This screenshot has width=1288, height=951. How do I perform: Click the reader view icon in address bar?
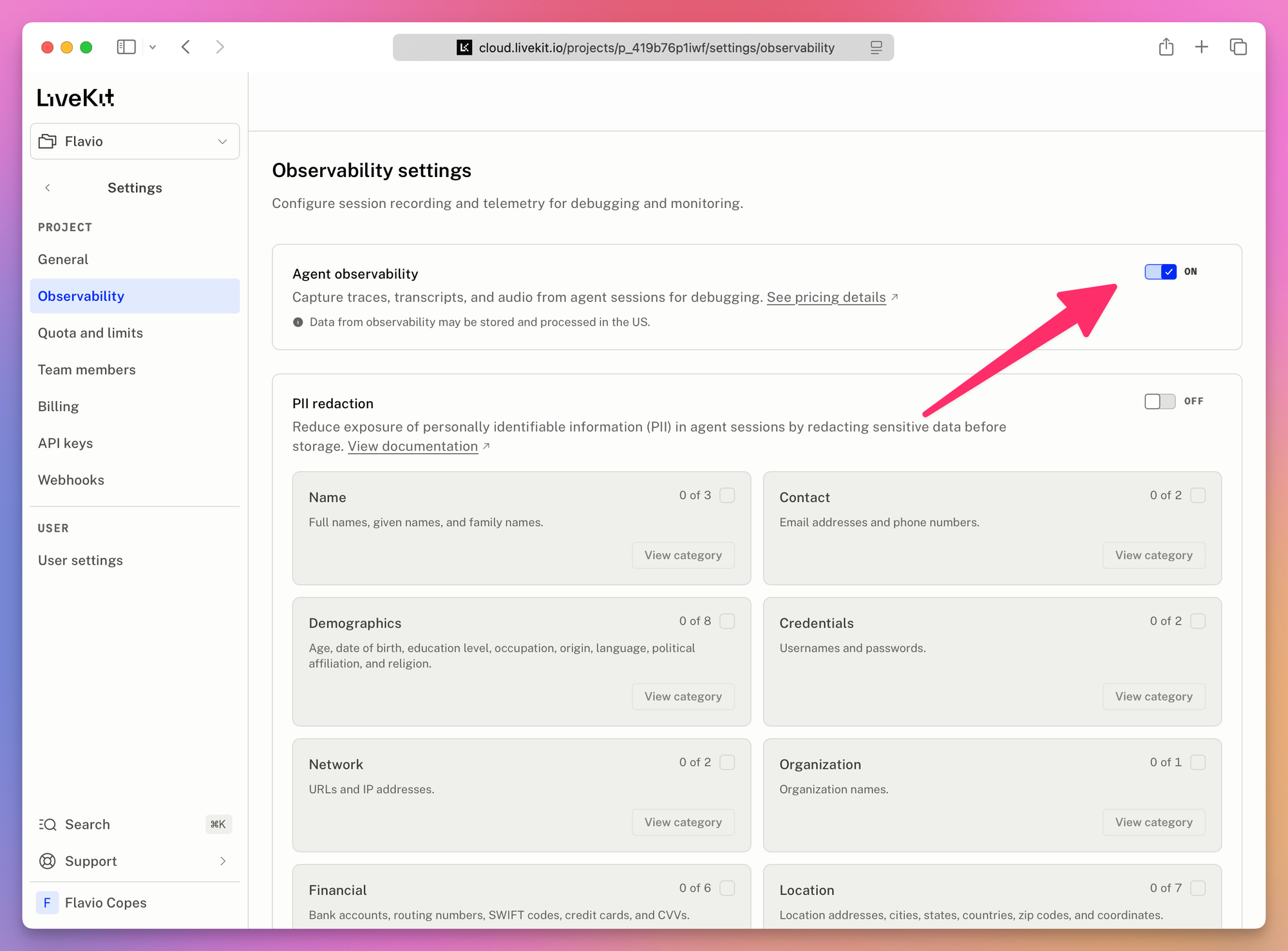[x=876, y=48]
